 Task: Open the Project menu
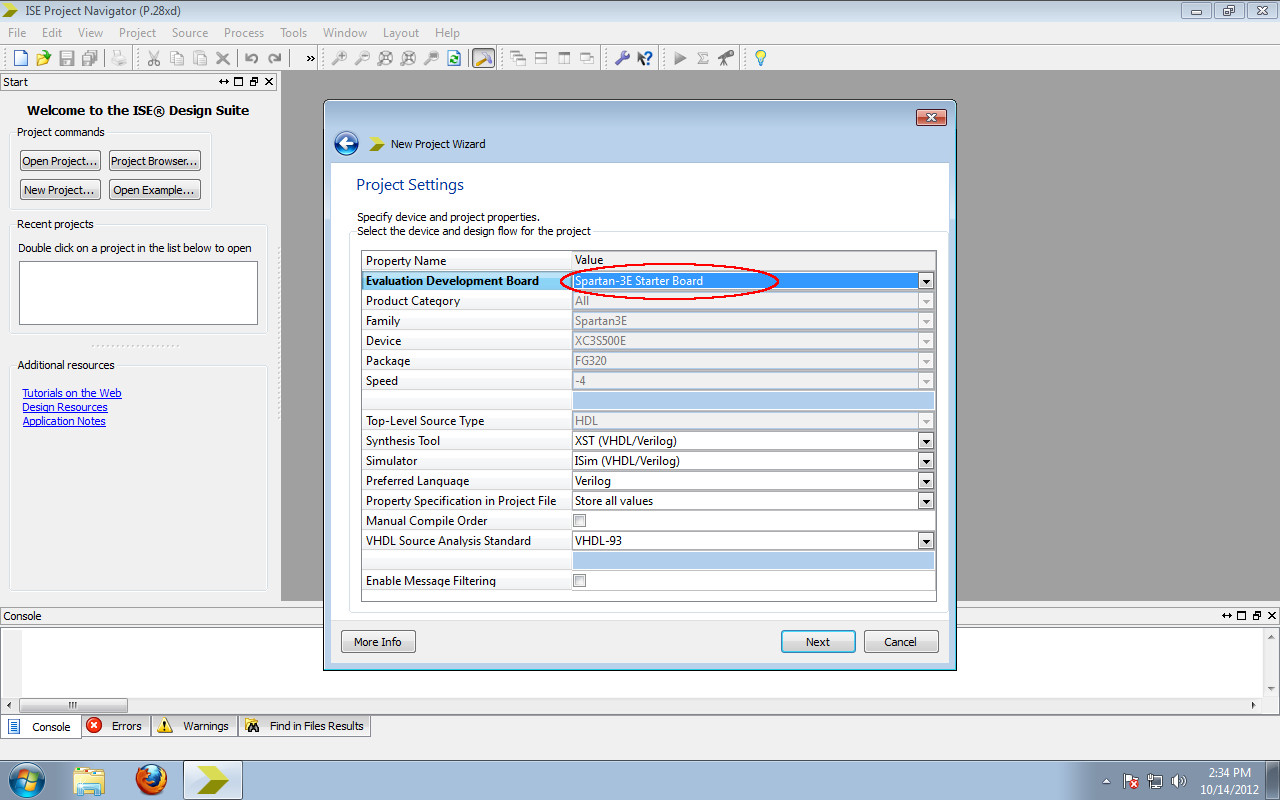pos(137,32)
